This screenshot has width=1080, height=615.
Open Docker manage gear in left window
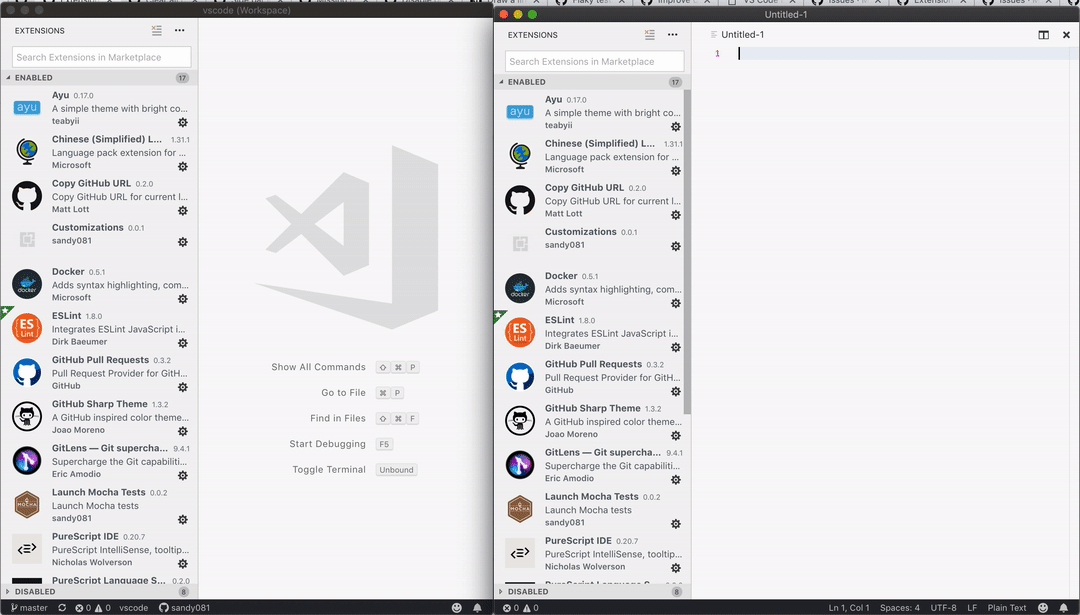point(183,299)
